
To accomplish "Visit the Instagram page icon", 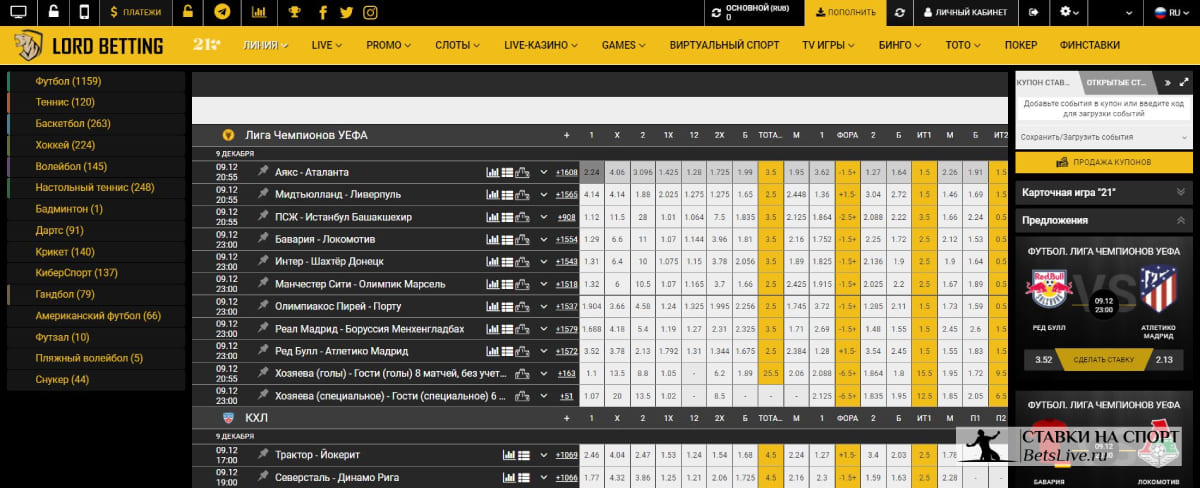I will click(x=371, y=12).
